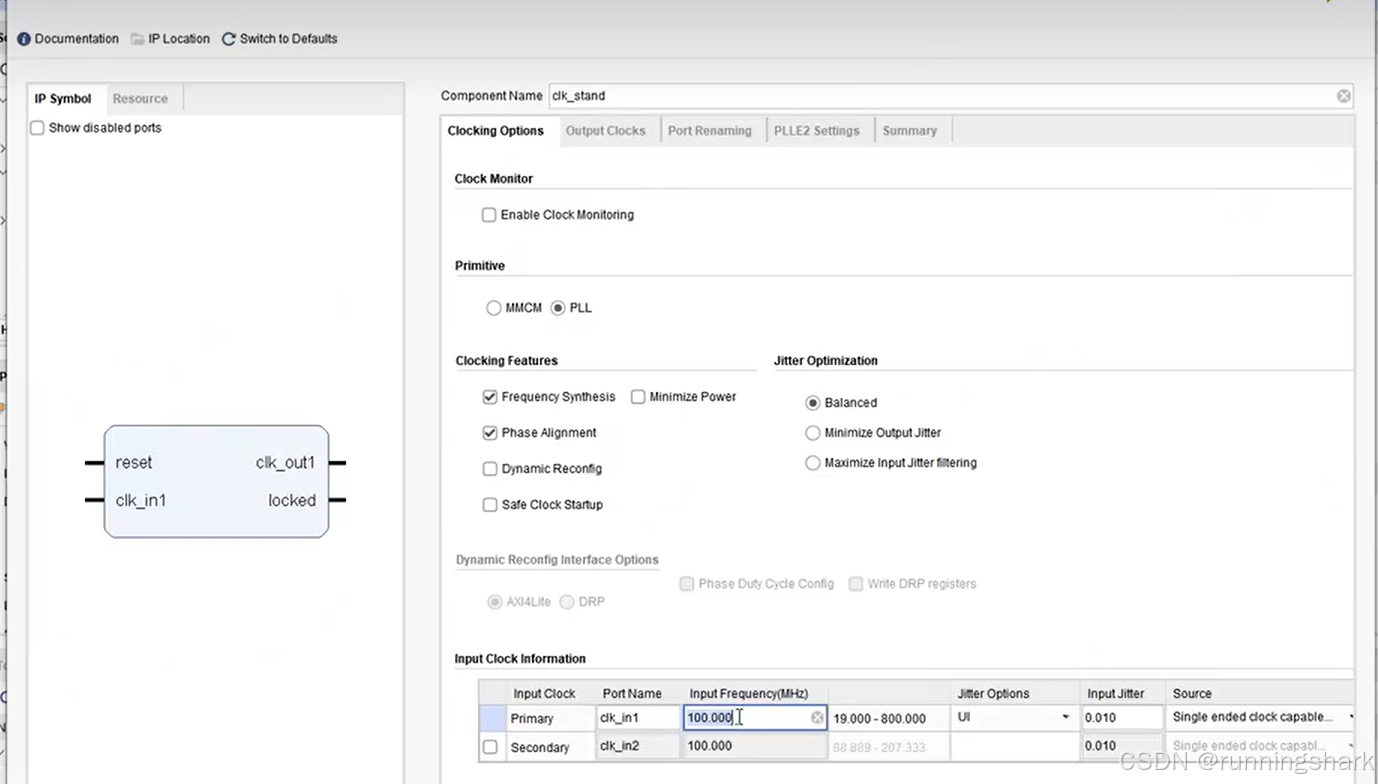Image resolution: width=1378 pixels, height=784 pixels.
Task: Click the IP Location folder icon
Action: pos(138,39)
